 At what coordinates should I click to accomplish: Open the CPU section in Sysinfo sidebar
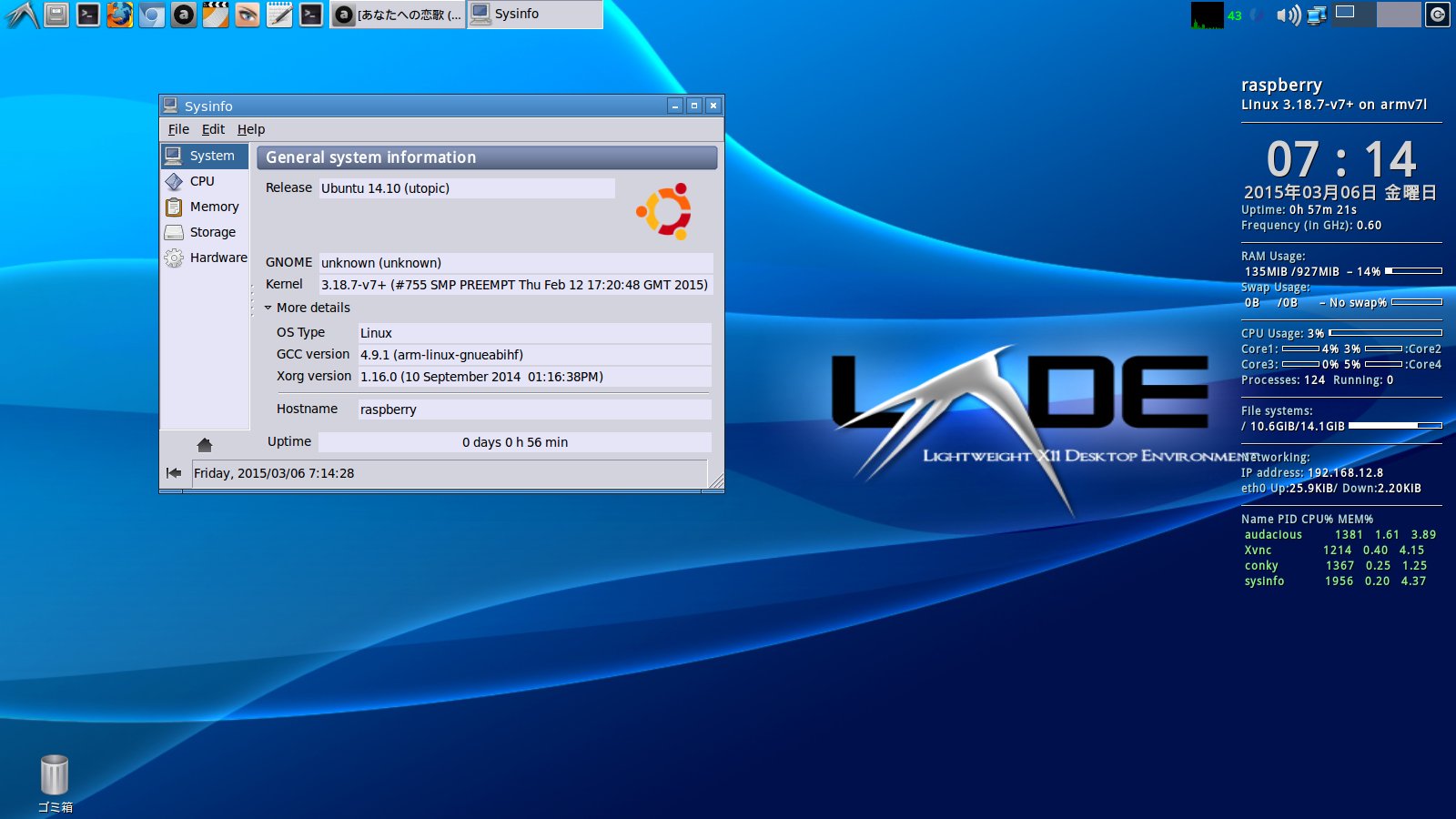[x=202, y=181]
